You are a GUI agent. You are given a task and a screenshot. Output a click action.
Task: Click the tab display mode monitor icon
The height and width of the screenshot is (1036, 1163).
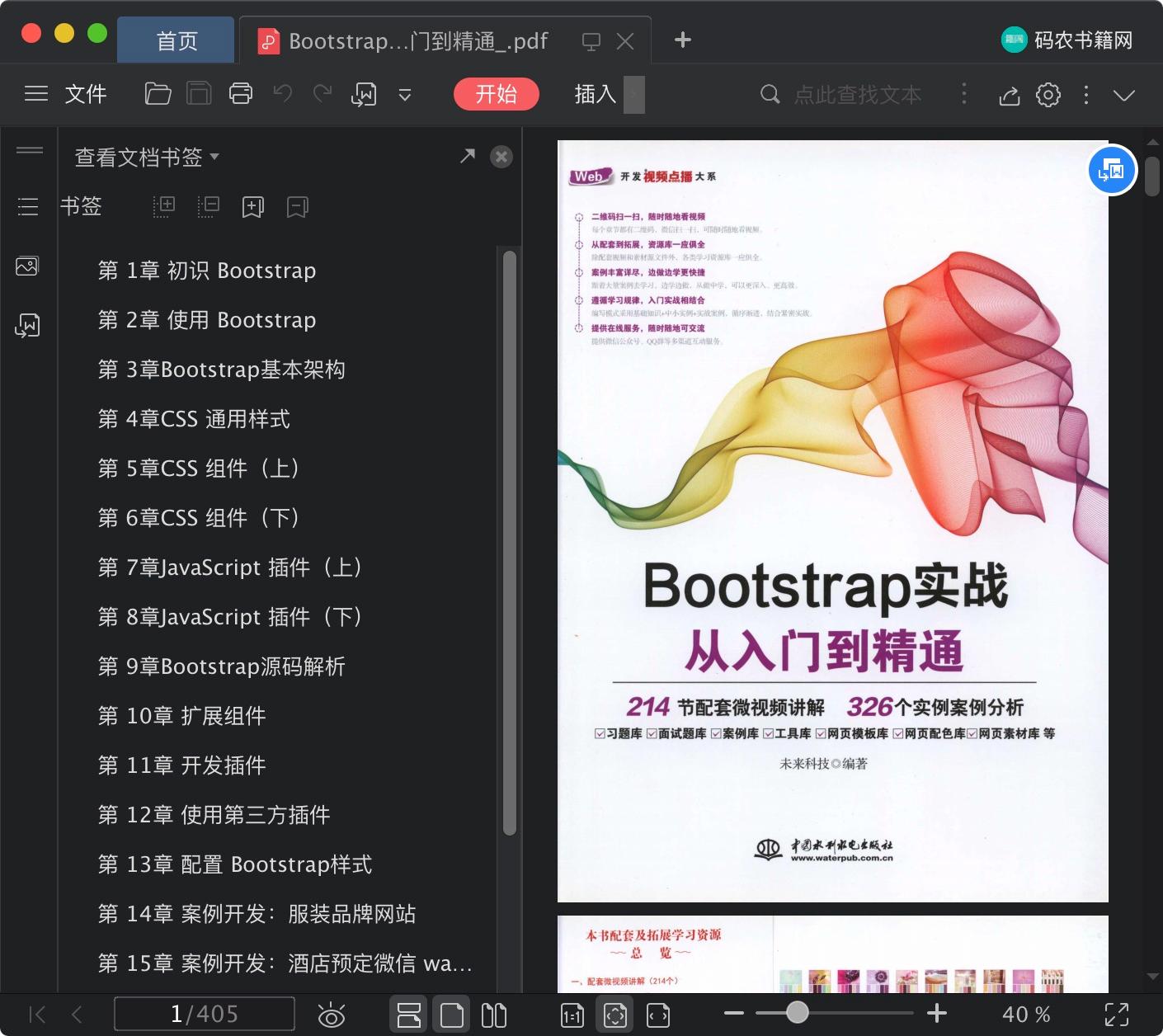coord(591,41)
